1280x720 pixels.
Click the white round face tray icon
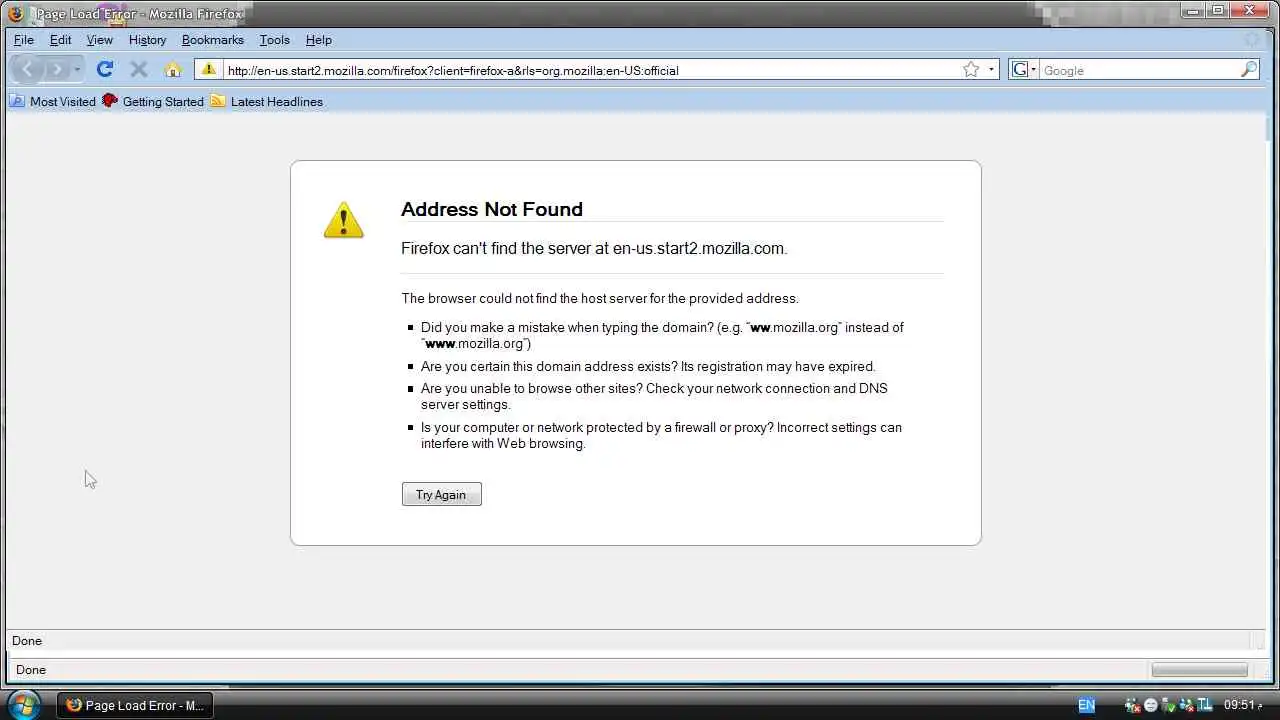[x=1151, y=705]
